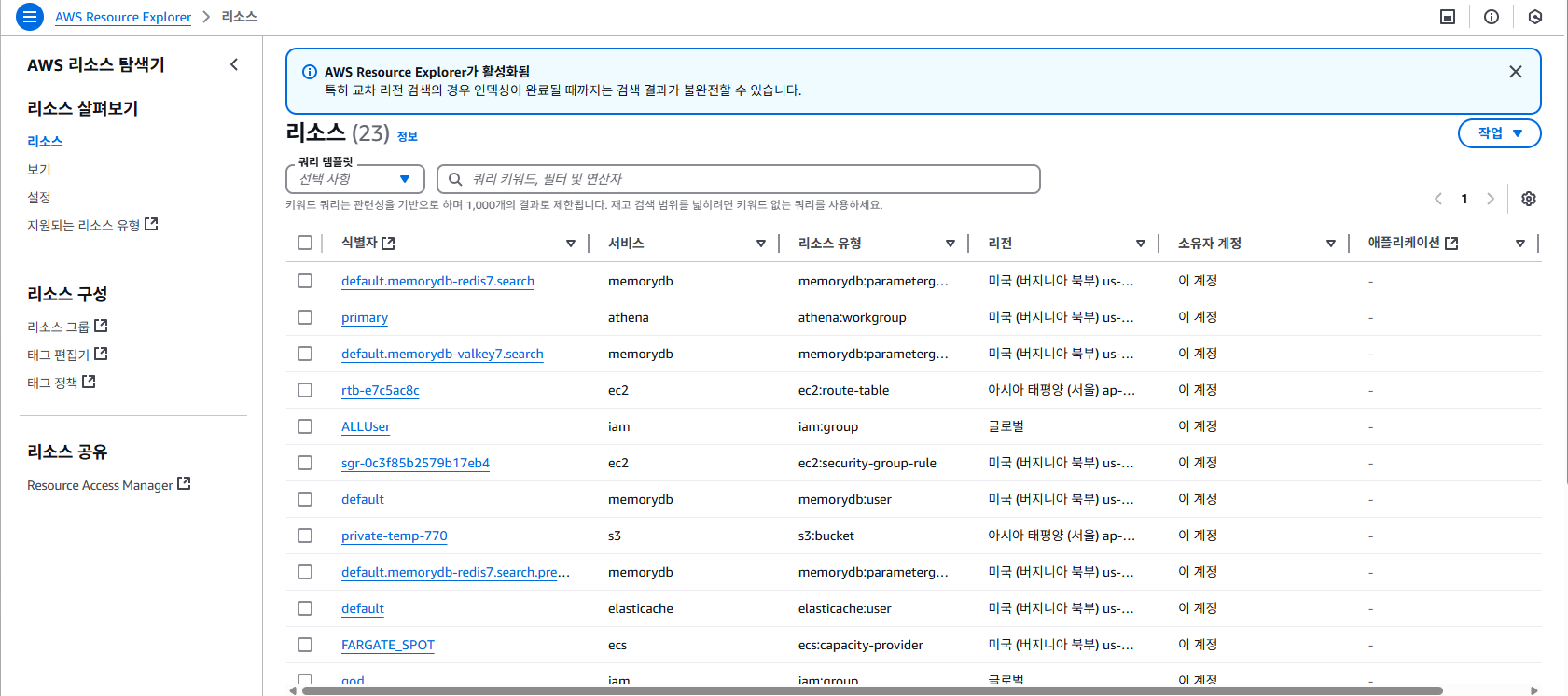This screenshot has height=696, width=1568.
Task: Click page number 1 in pagination
Action: coord(1464,199)
